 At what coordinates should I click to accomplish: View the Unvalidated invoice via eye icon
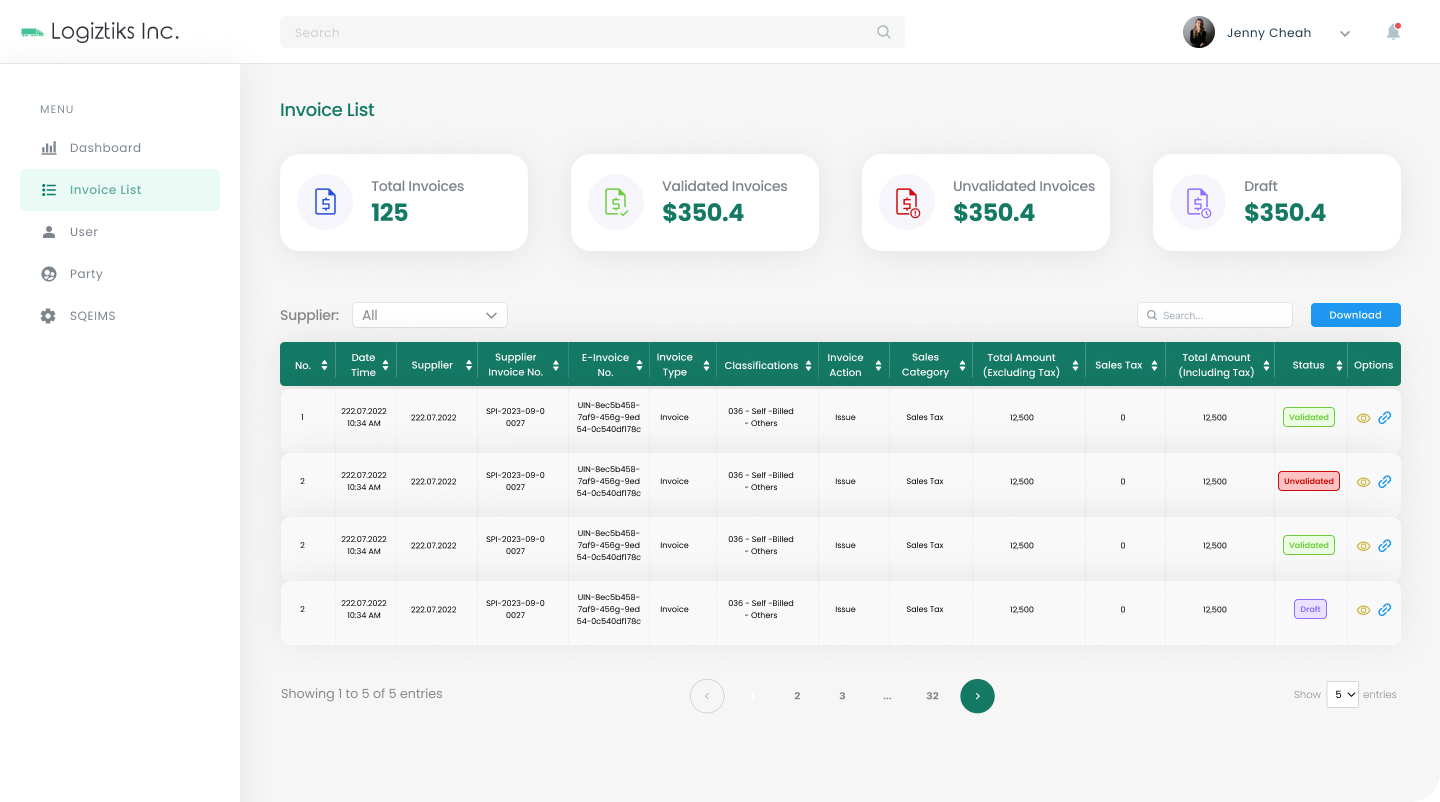pos(1363,482)
